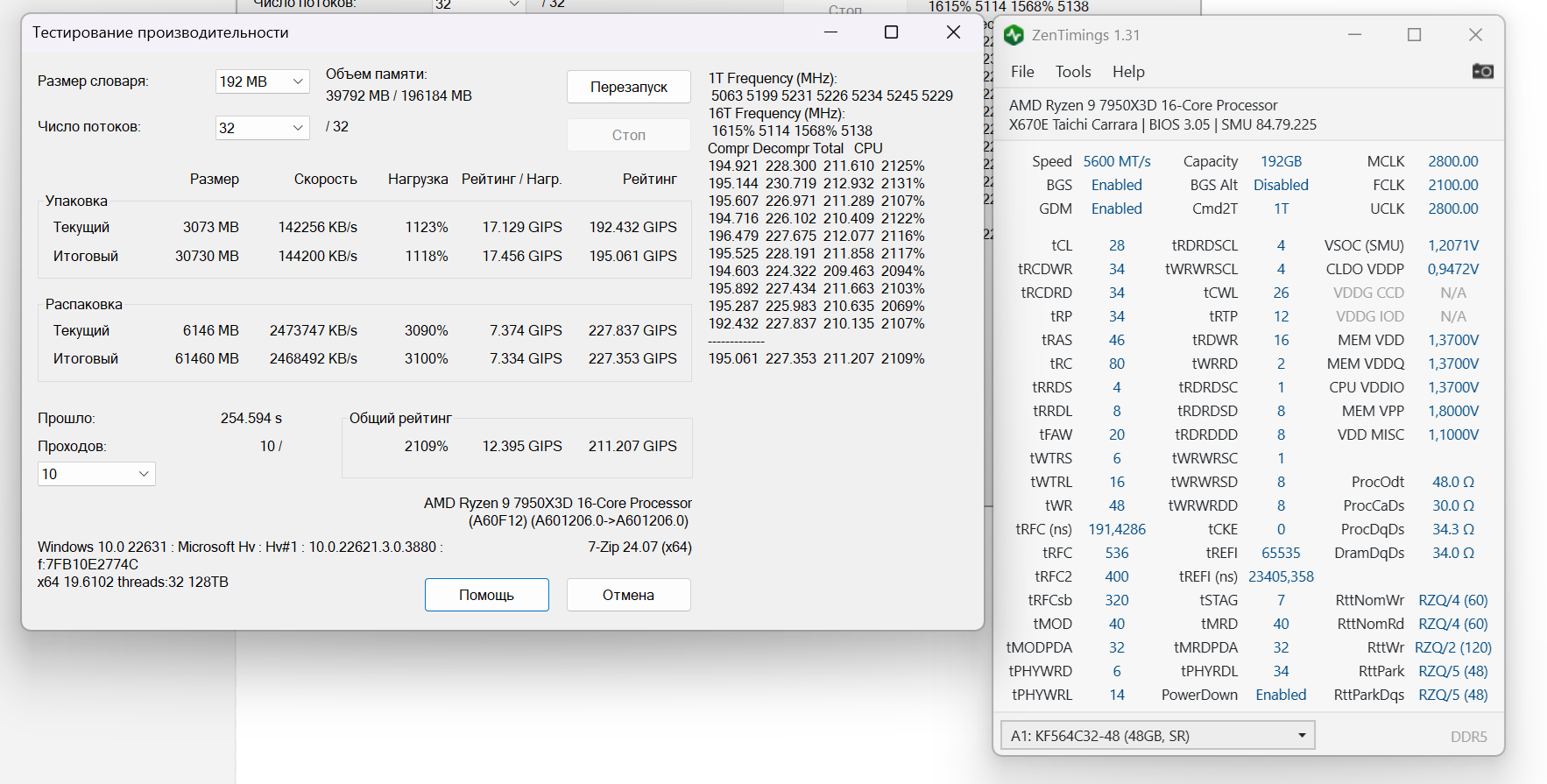Minimize the Тестирование производительности window

click(x=830, y=32)
